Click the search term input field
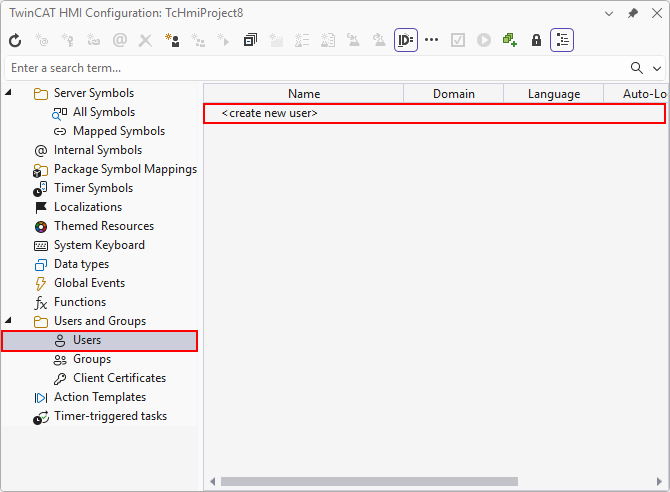 point(310,68)
